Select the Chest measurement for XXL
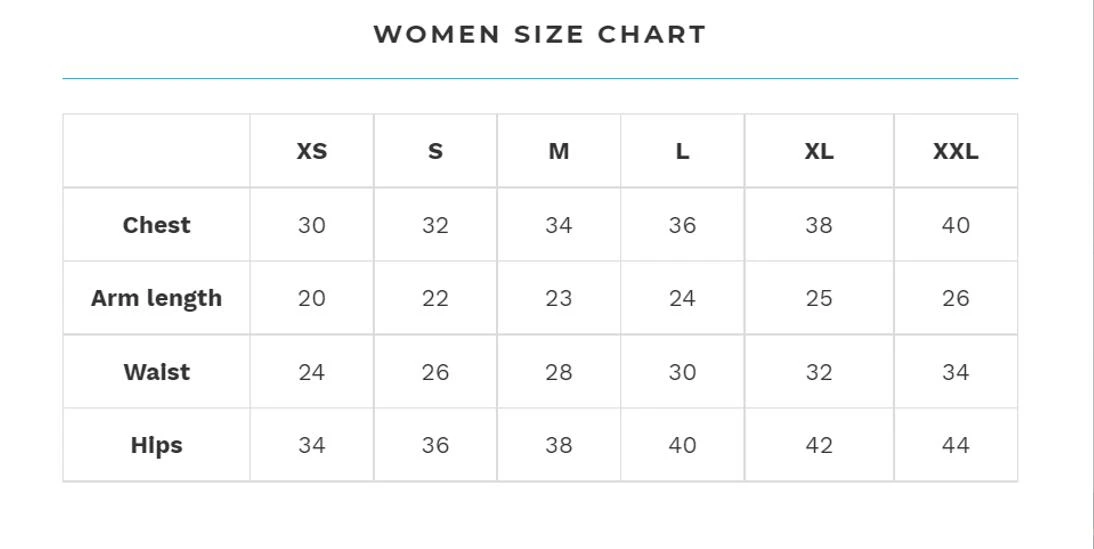This screenshot has height=549, width=1094. click(956, 225)
